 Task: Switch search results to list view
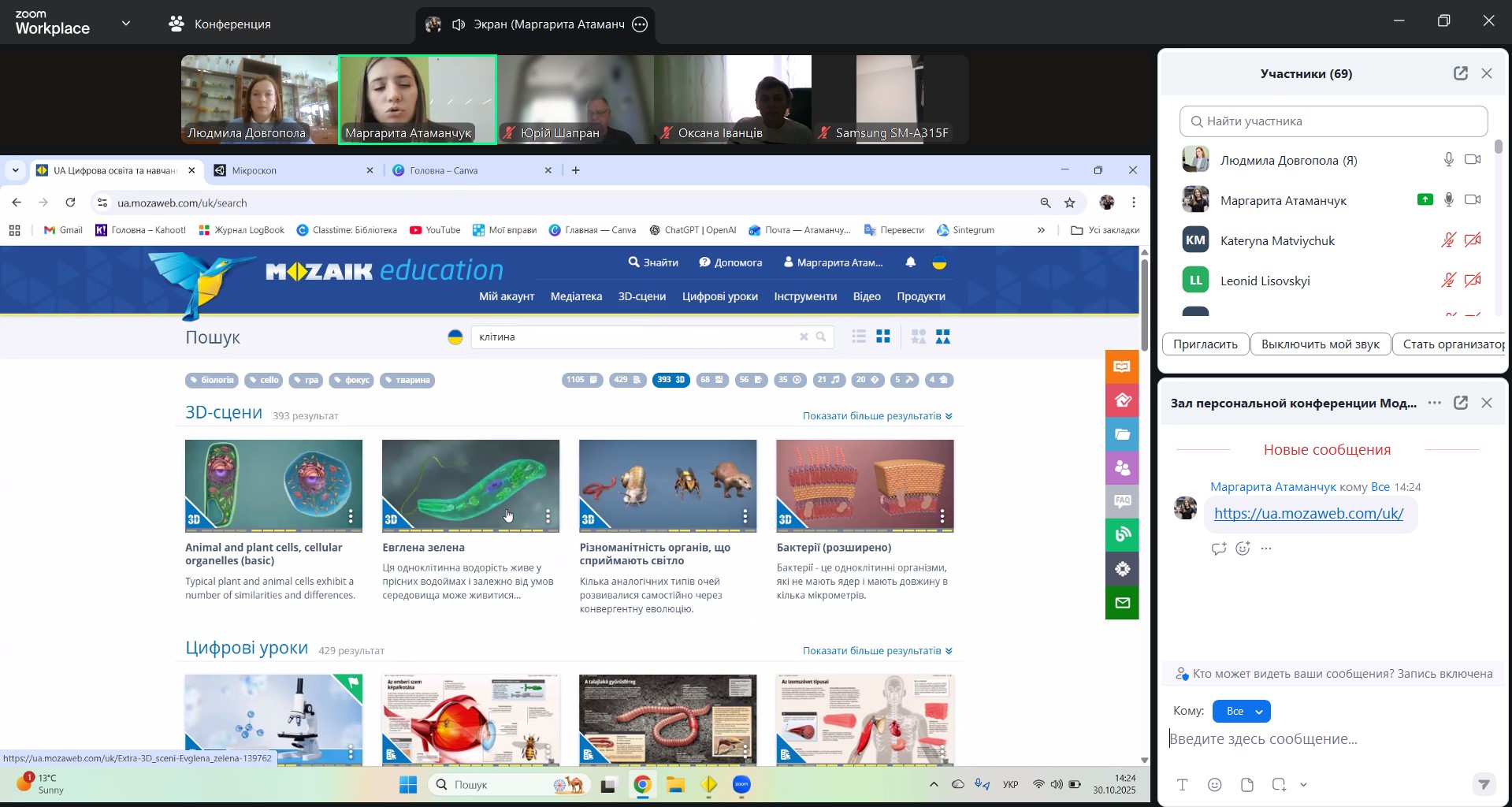(859, 337)
